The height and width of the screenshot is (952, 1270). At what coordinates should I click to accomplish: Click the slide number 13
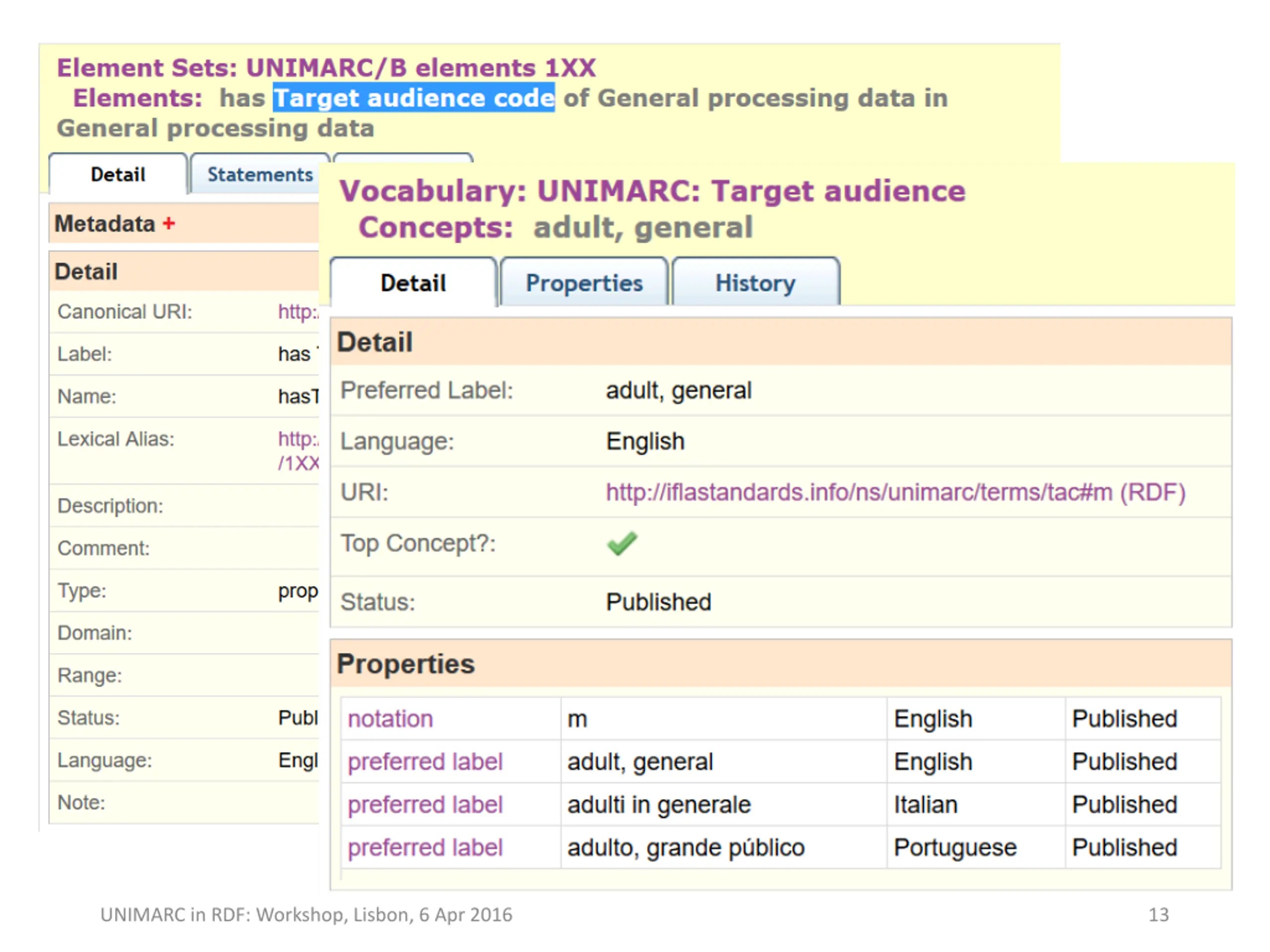[1158, 915]
